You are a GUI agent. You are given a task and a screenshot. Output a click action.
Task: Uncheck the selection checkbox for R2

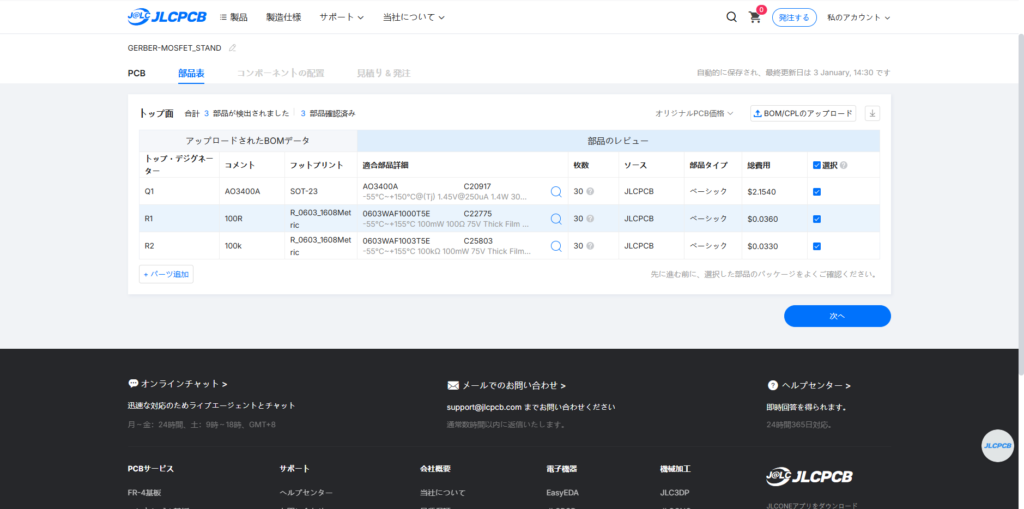point(817,246)
